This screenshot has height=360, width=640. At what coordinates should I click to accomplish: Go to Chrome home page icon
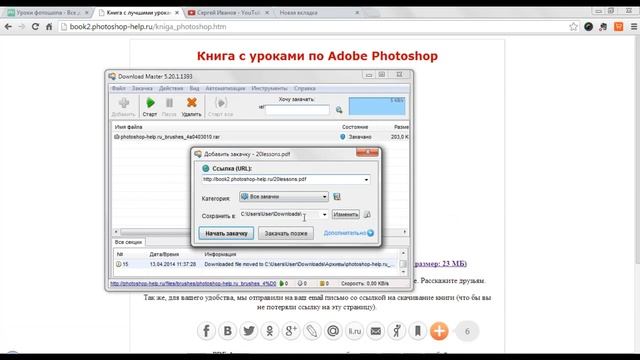click(49, 27)
